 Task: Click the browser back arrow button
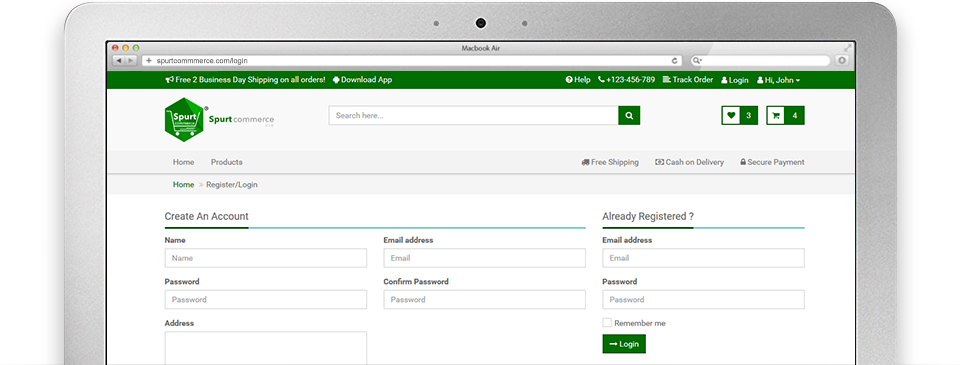(x=119, y=61)
